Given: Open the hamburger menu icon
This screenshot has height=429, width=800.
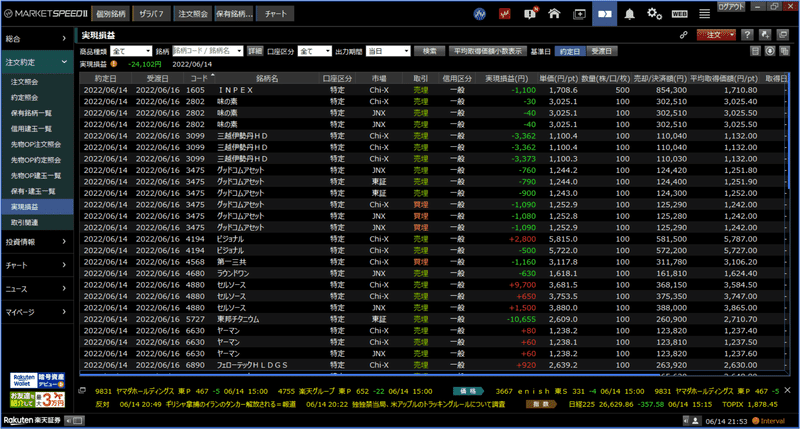Looking at the screenshot, I should pyautogui.click(x=705, y=14).
